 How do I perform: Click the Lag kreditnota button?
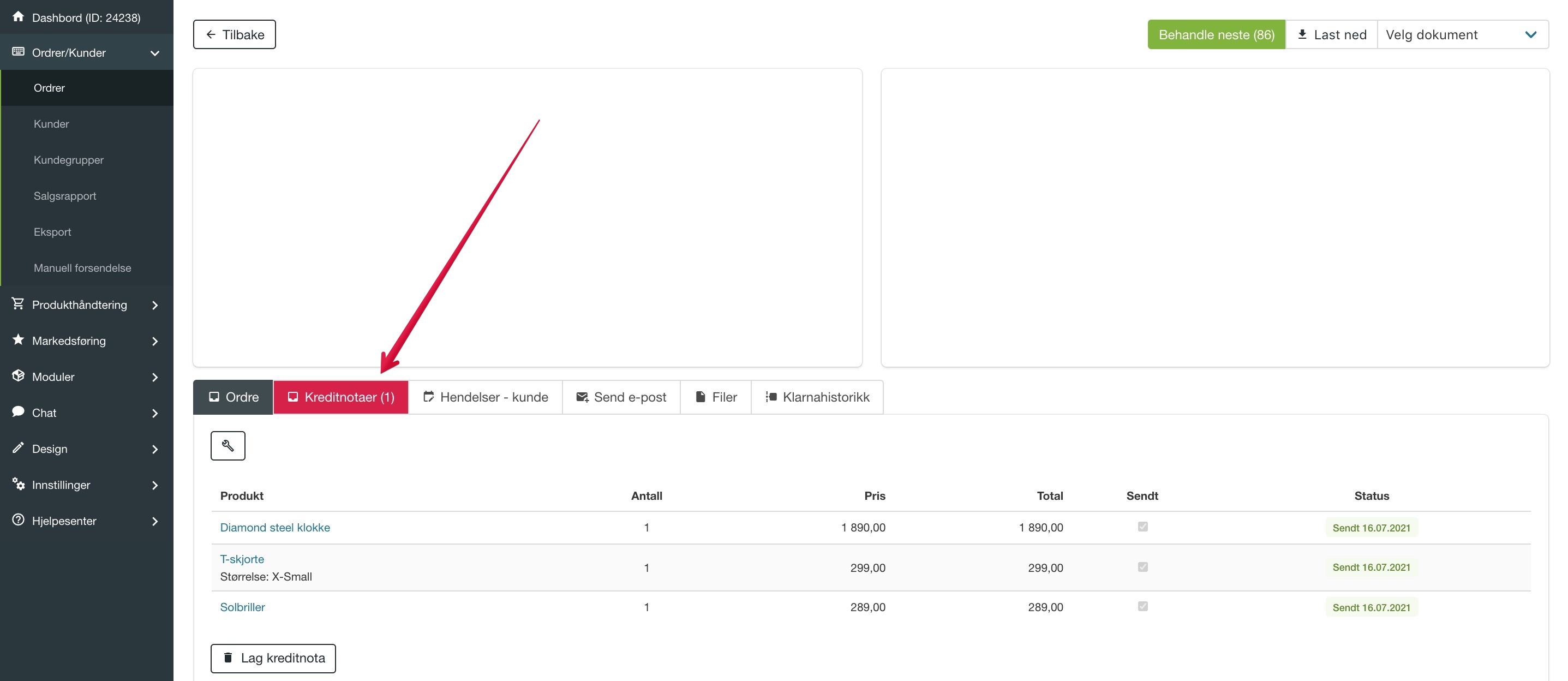click(x=273, y=659)
